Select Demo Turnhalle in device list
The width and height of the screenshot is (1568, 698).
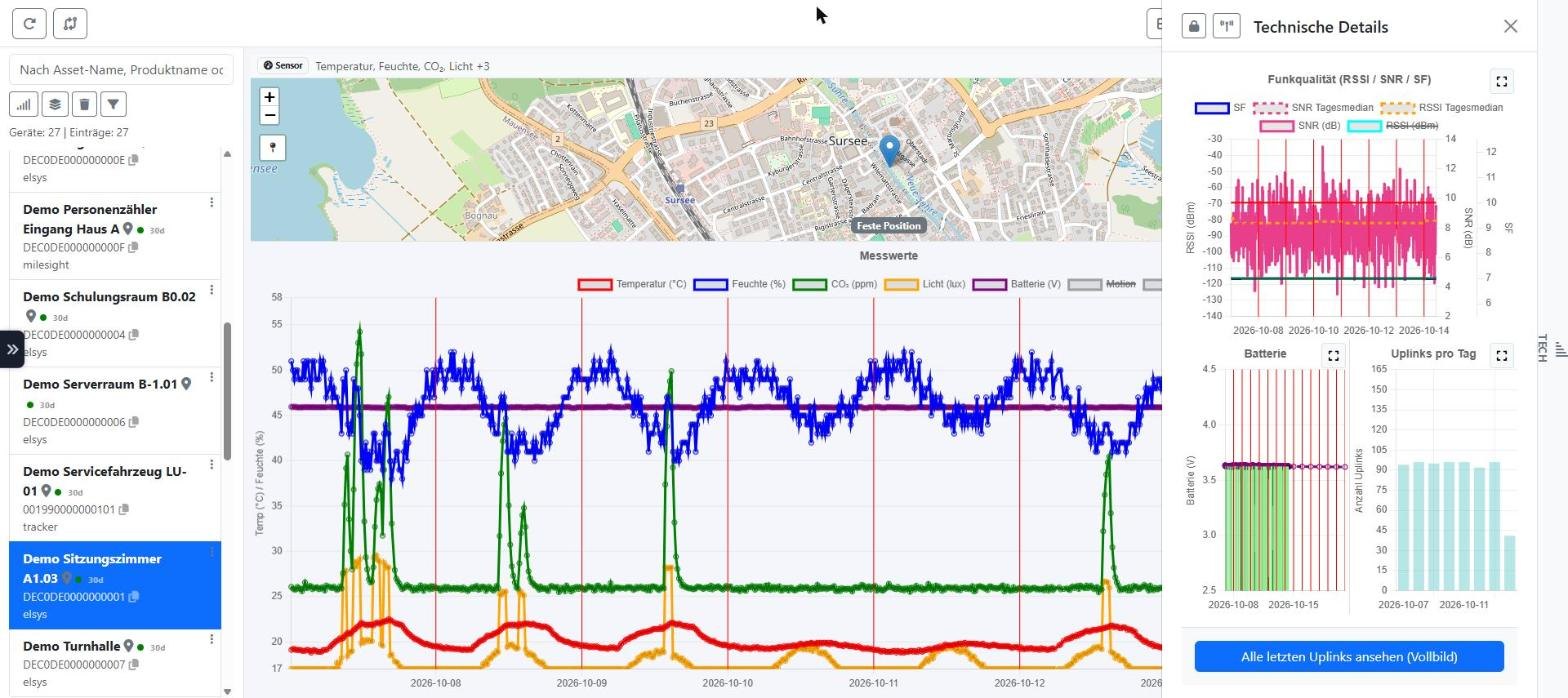point(115,663)
